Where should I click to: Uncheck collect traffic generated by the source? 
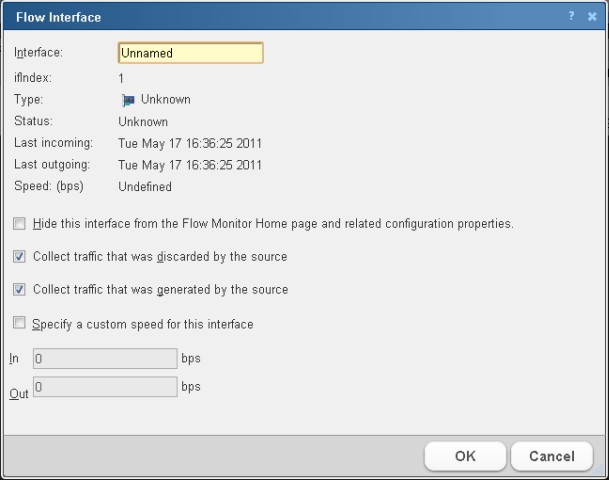(20, 290)
